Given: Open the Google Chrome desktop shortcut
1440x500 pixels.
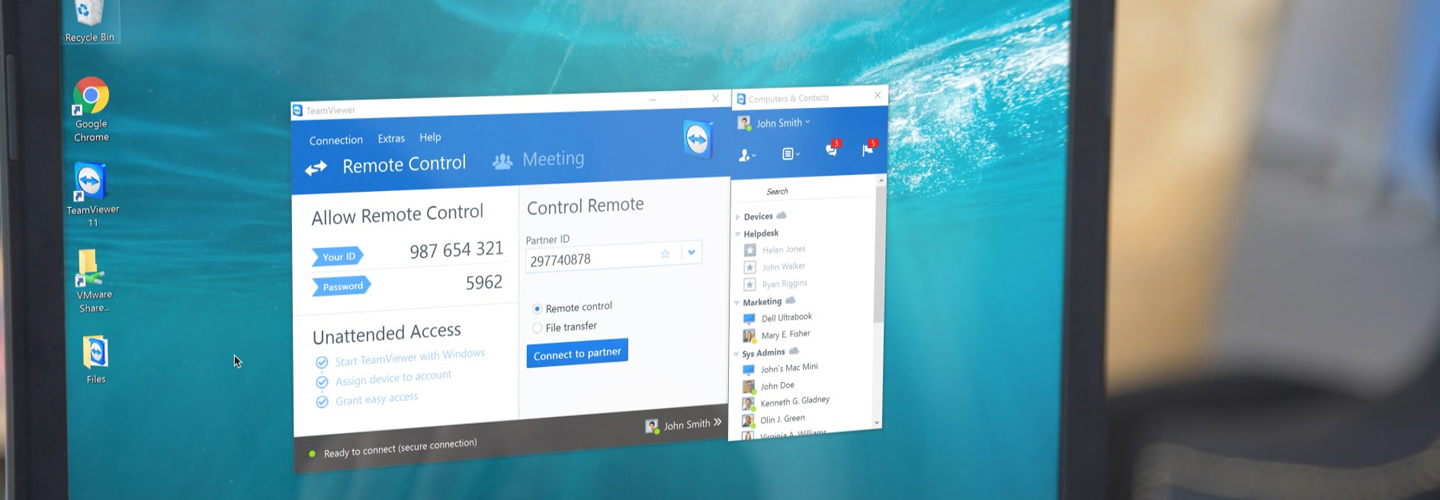Looking at the screenshot, I should pyautogui.click(x=91, y=109).
